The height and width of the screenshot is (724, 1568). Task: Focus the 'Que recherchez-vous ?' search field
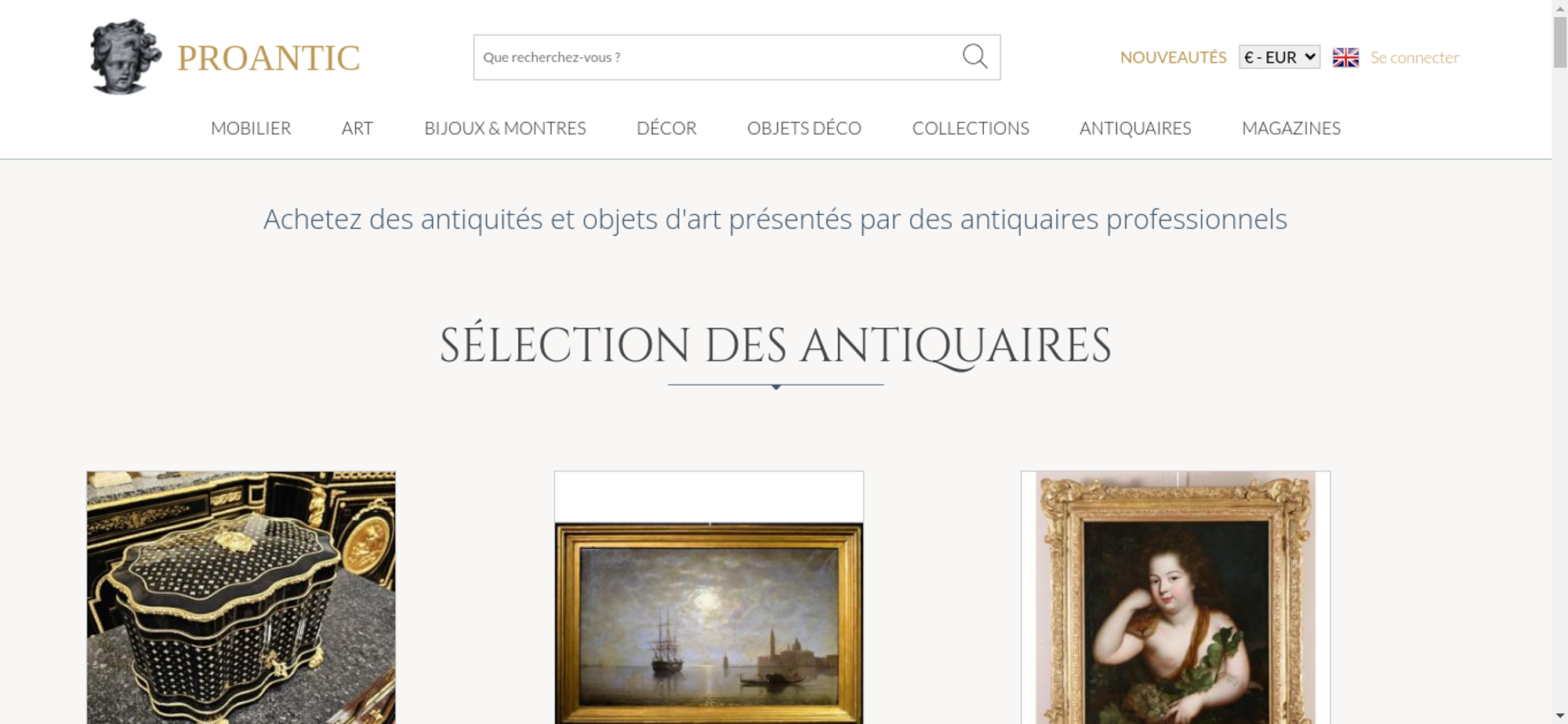coord(717,57)
